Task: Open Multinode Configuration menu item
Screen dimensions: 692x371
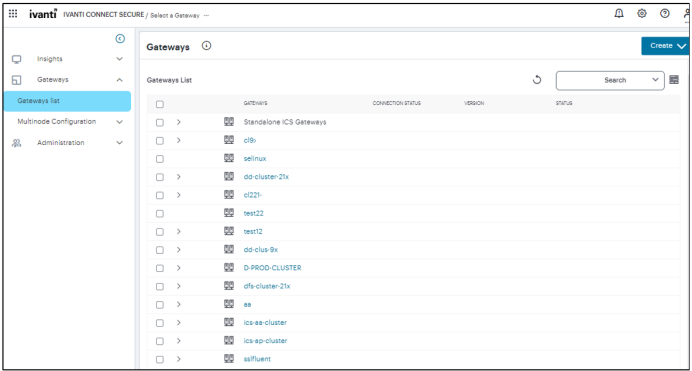Action: pyautogui.click(x=56, y=122)
